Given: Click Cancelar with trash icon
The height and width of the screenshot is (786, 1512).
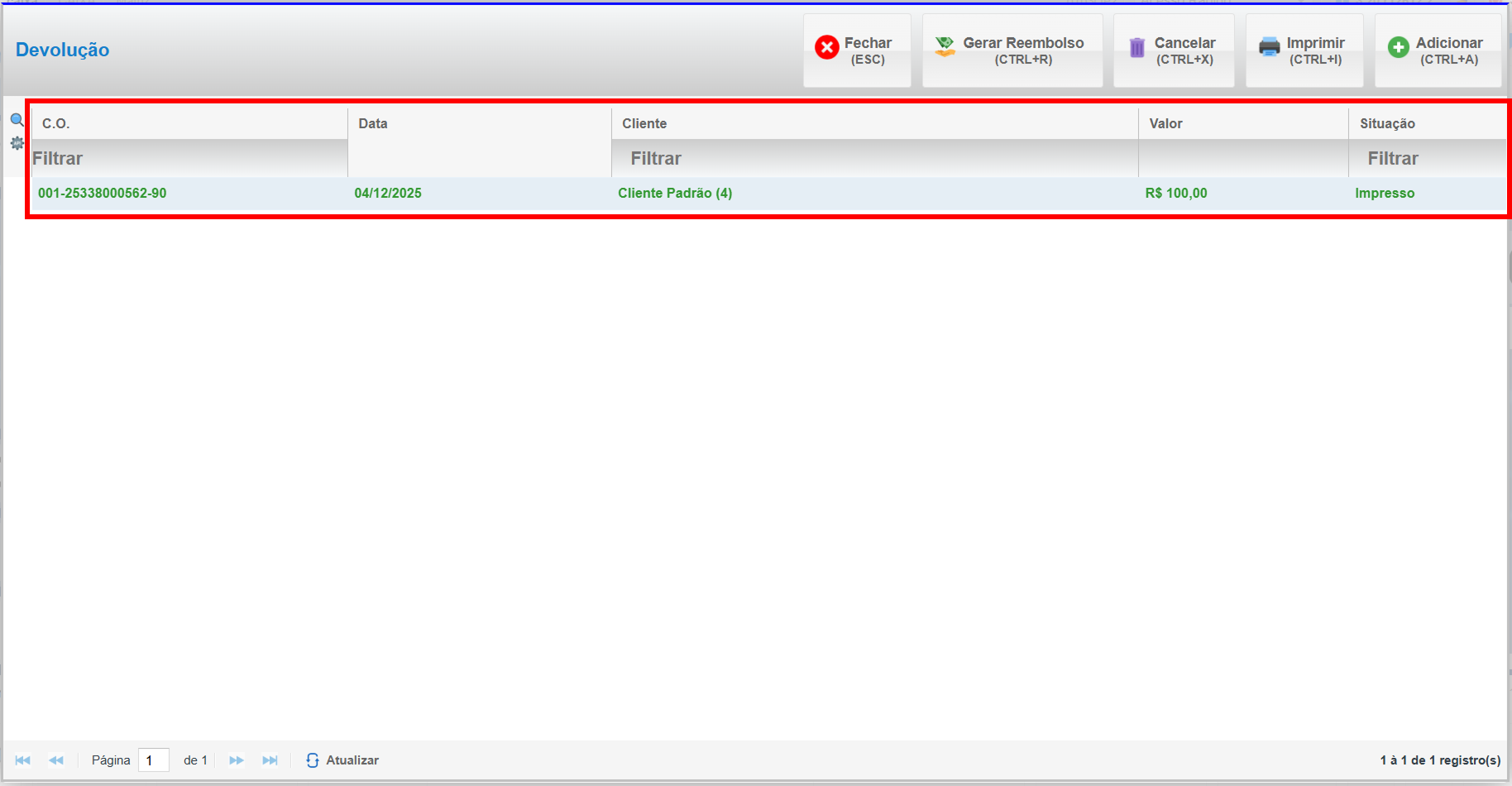Looking at the screenshot, I should coord(1173,50).
